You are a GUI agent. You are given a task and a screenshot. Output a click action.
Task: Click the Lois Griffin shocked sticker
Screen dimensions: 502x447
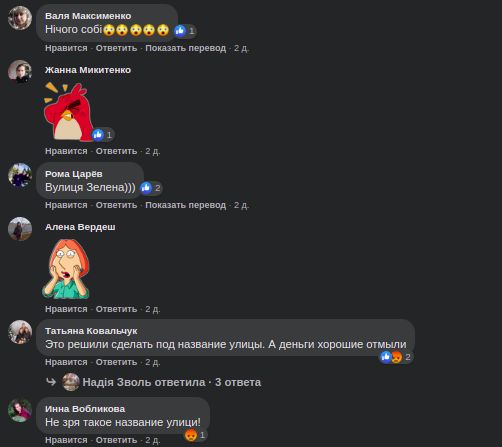pos(66,269)
